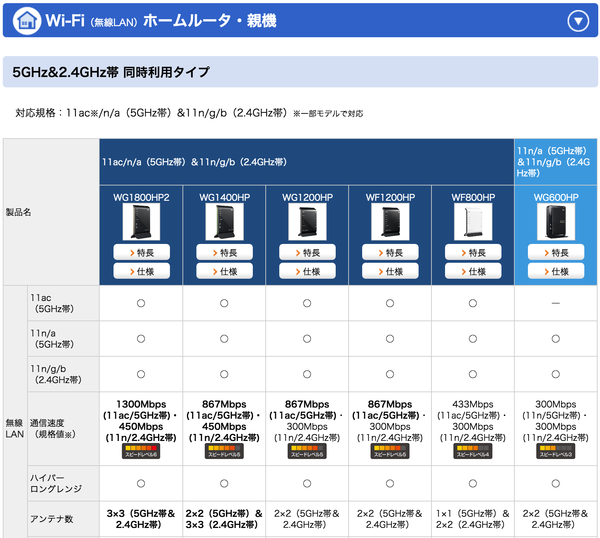600x538 pixels.
Task: Click the WG600HP 11ac dash cell
Action: pyautogui.click(x=556, y=303)
